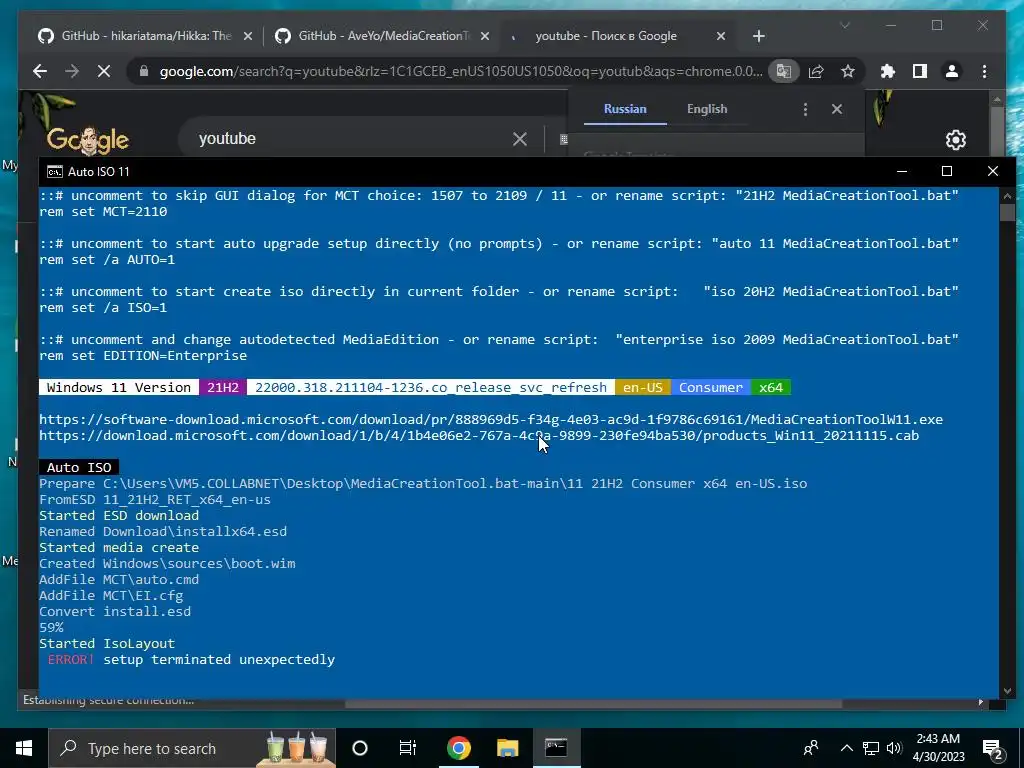
Task: Open Chrome tab search dropdown arrow
Action: tap(844, 25)
